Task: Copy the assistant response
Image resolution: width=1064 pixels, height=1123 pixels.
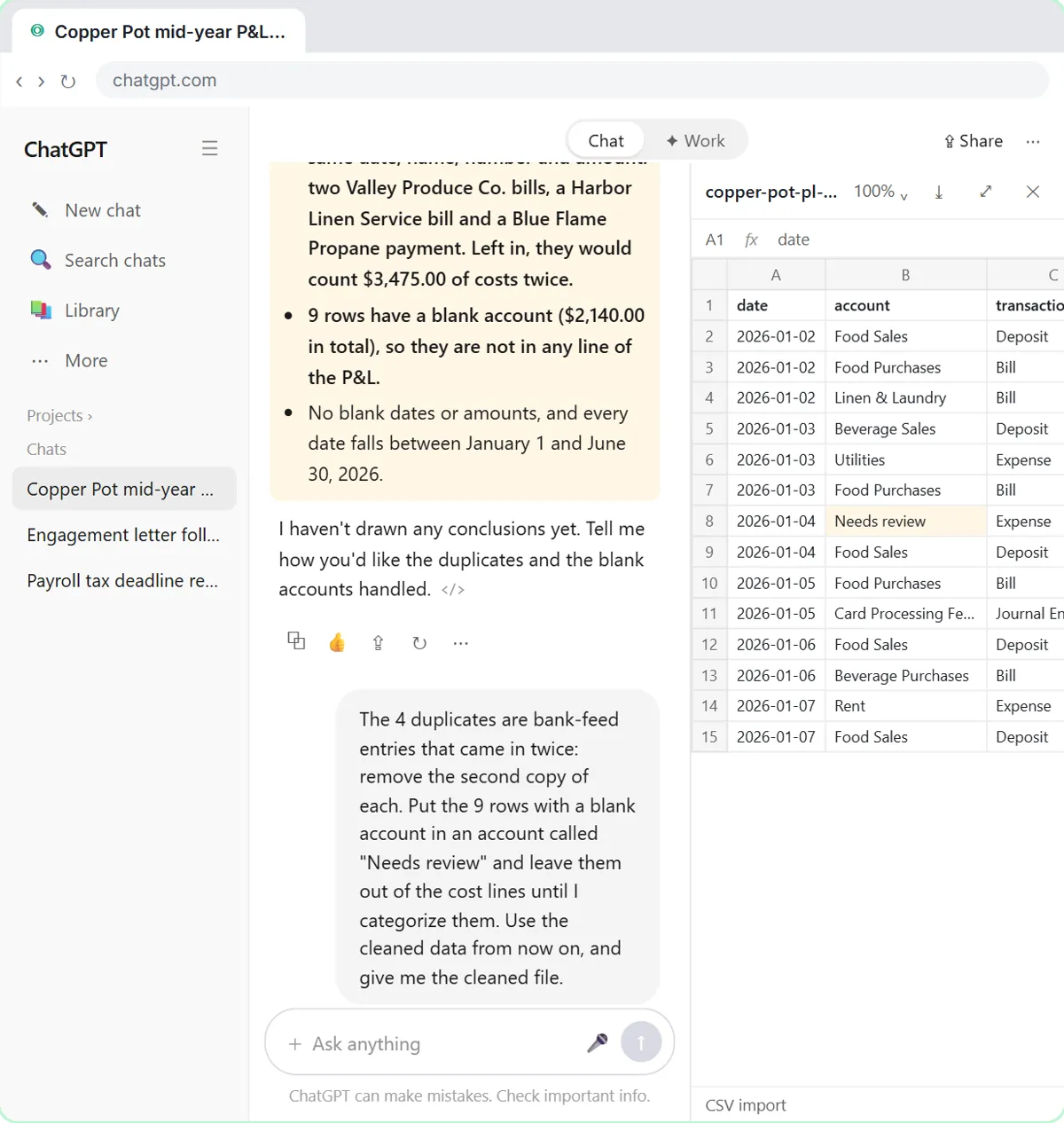Action: 296,641
